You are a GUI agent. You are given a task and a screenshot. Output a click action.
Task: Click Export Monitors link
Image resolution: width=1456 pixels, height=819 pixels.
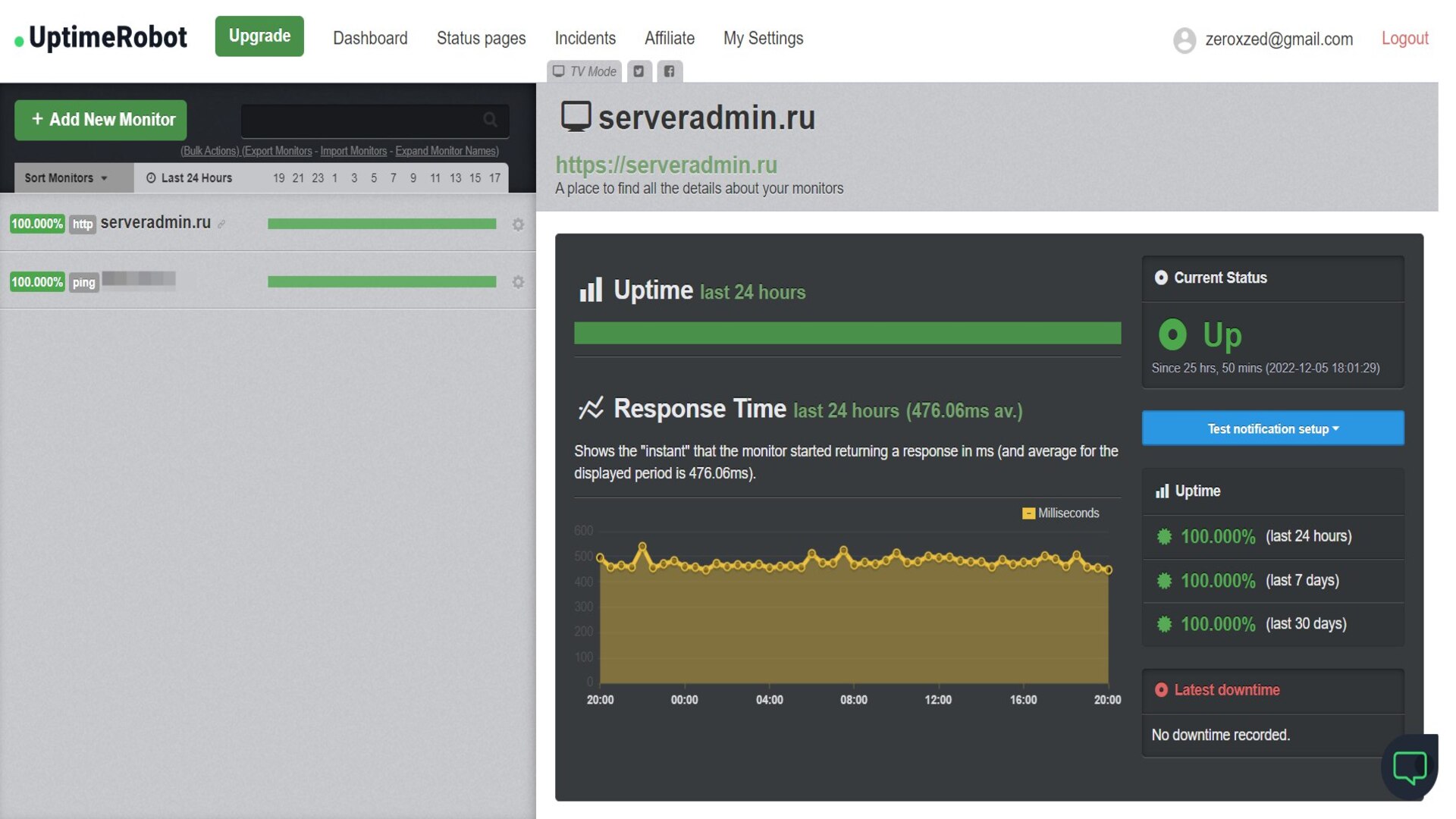click(277, 151)
